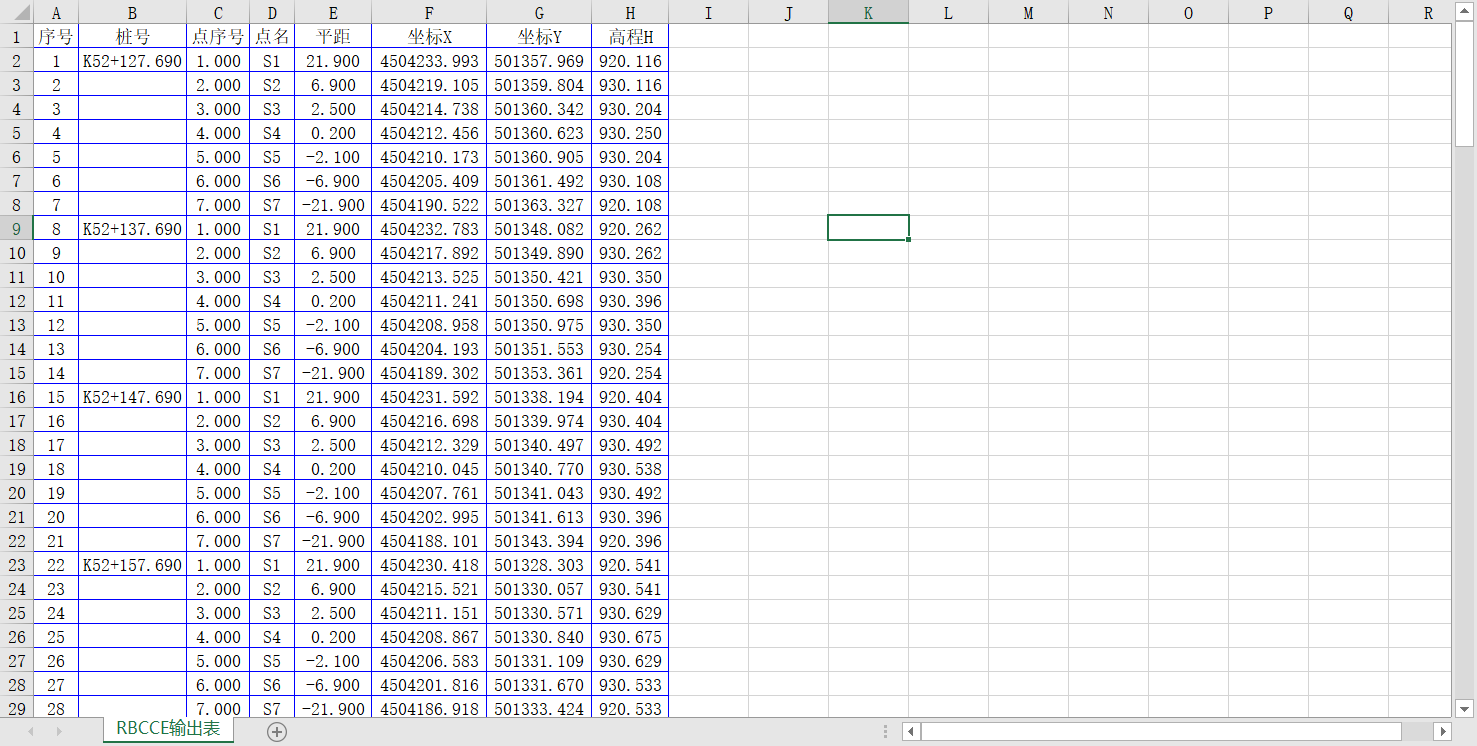Select row header 9
Screen dimensions: 1477x746
pyautogui.click(x=17, y=229)
